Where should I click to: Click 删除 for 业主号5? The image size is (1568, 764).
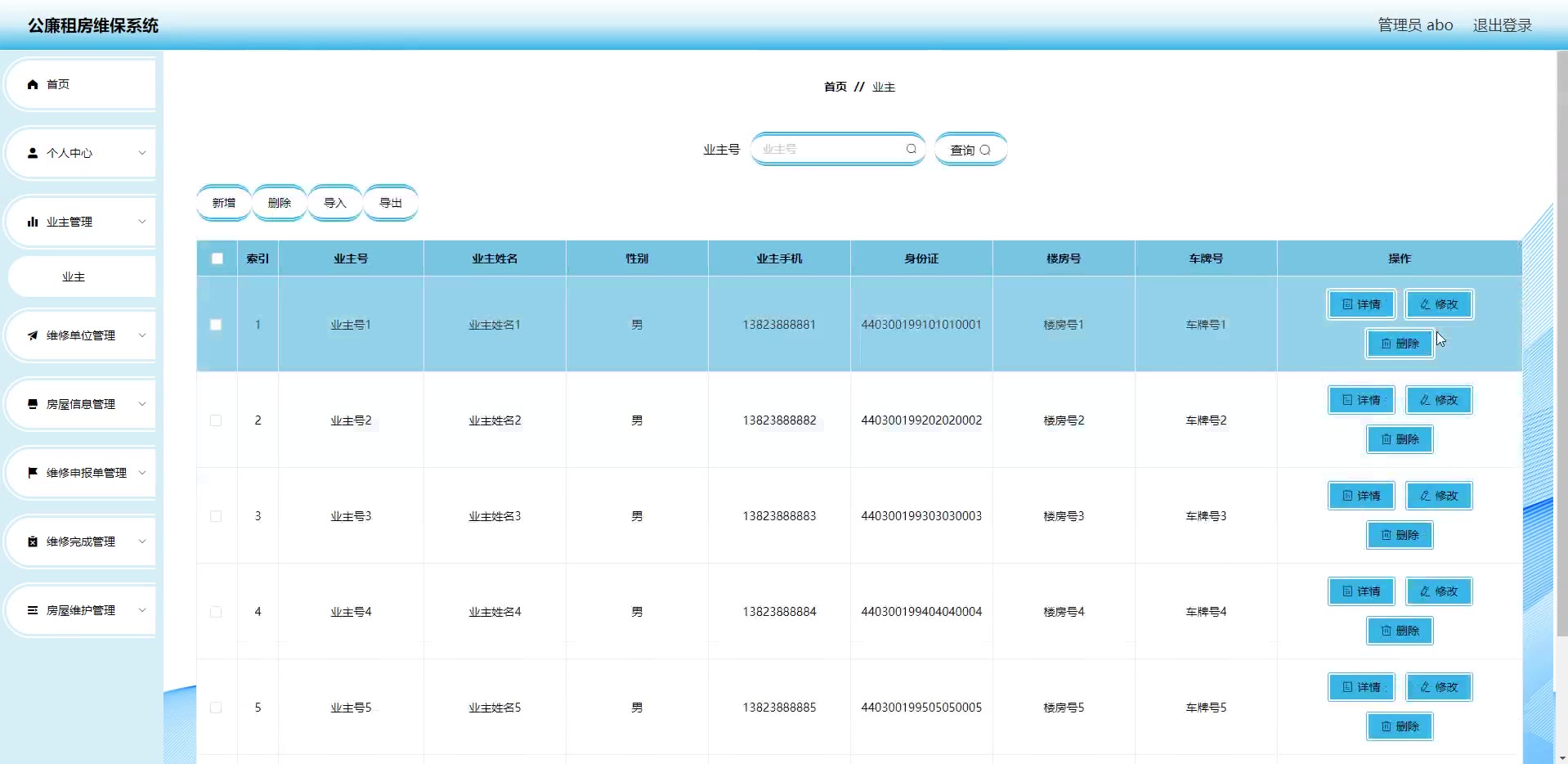click(x=1400, y=726)
